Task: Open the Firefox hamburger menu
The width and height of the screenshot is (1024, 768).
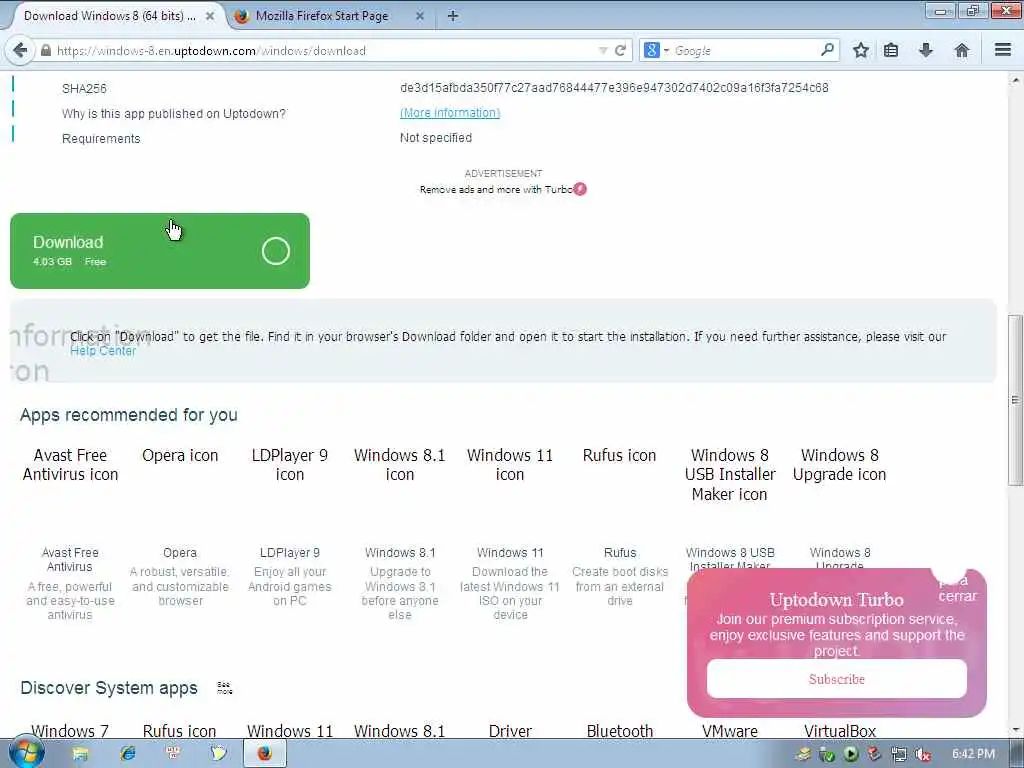Action: tap(1002, 50)
